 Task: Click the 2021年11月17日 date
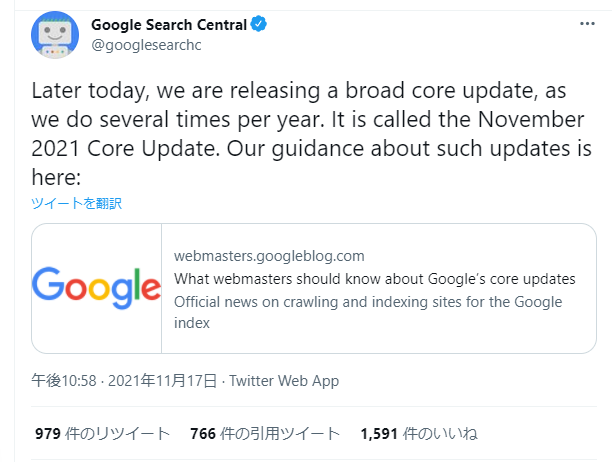(x=162, y=380)
